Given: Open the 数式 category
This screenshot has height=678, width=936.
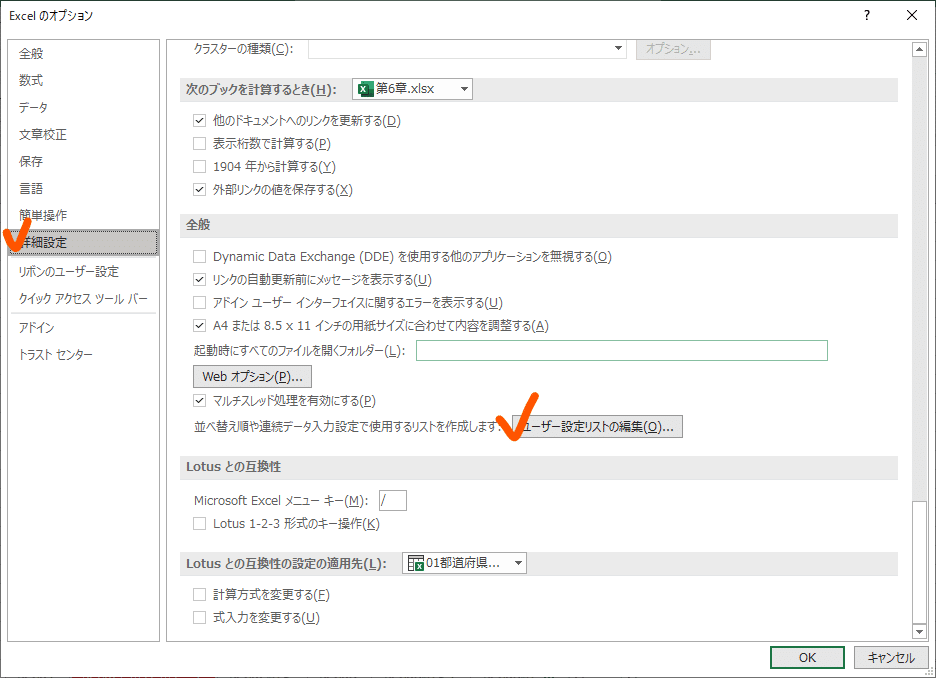Looking at the screenshot, I should click(x=31, y=80).
